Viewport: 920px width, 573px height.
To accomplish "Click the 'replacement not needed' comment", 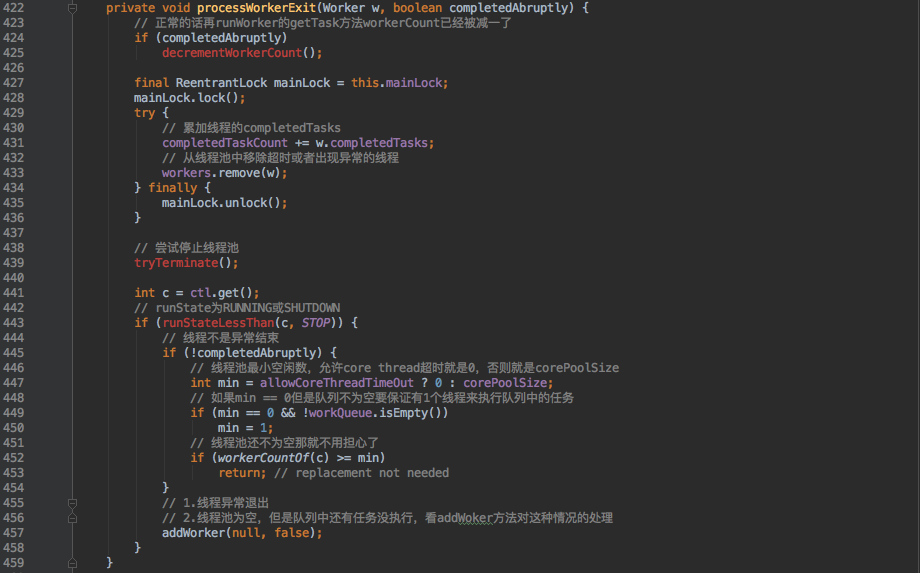I will point(361,473).
